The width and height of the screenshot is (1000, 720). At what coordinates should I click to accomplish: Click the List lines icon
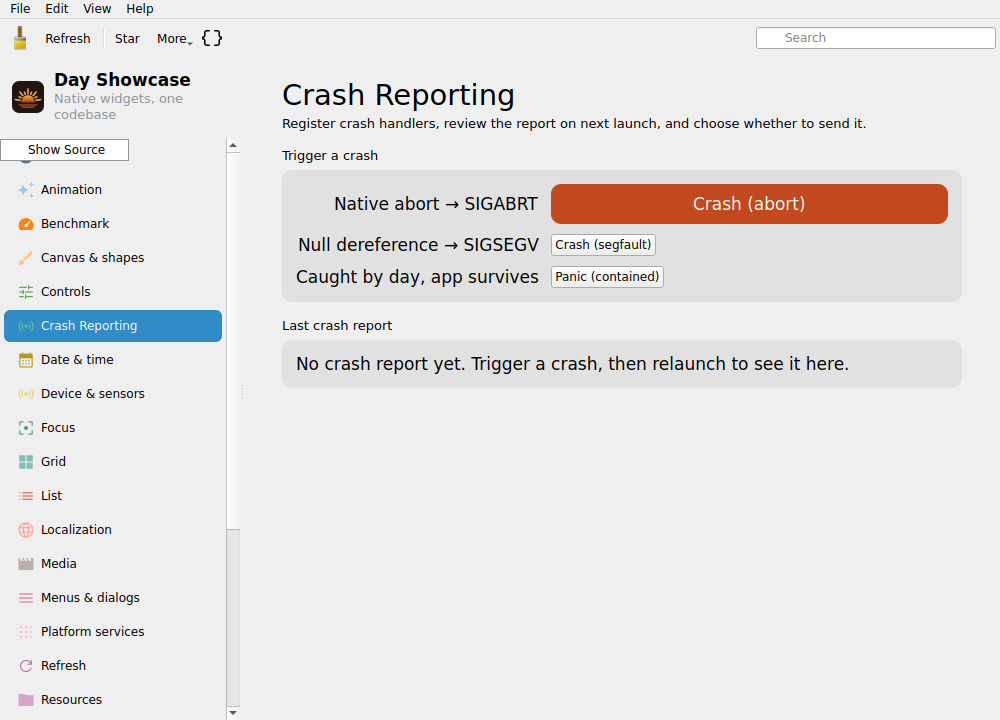(26, 496)
